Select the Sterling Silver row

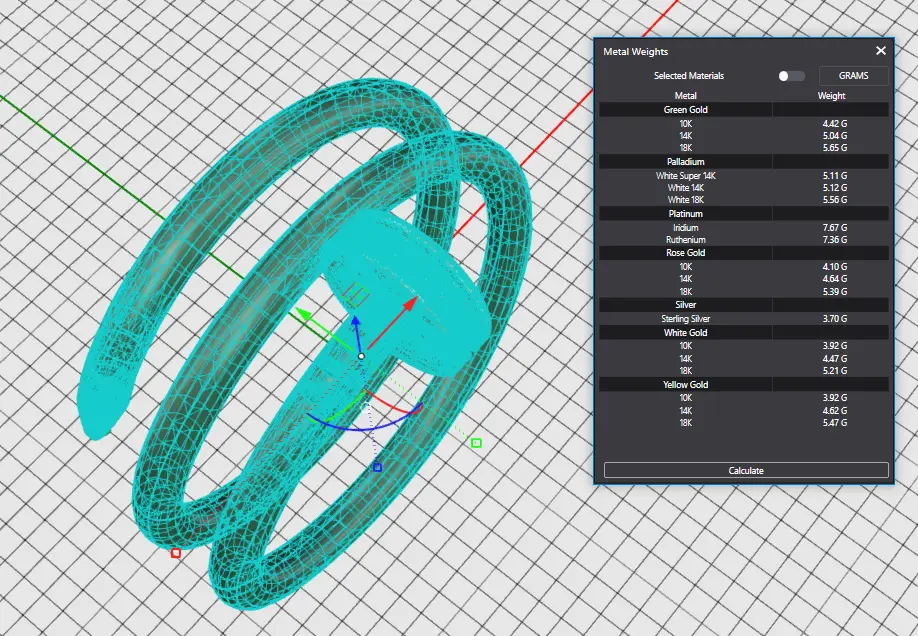click(x=685, y=319)
